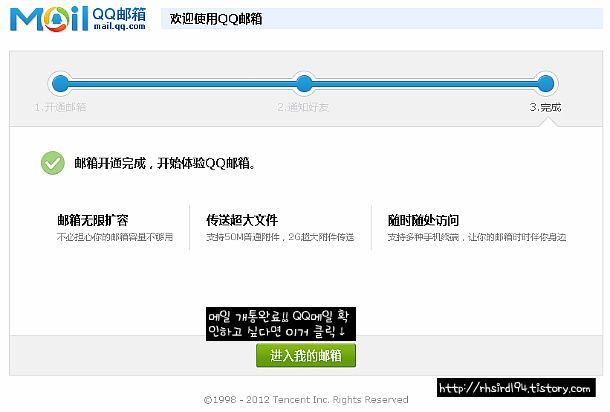
Task: Click the 随时随处访问 feature heading
Action: coord(423,220)
